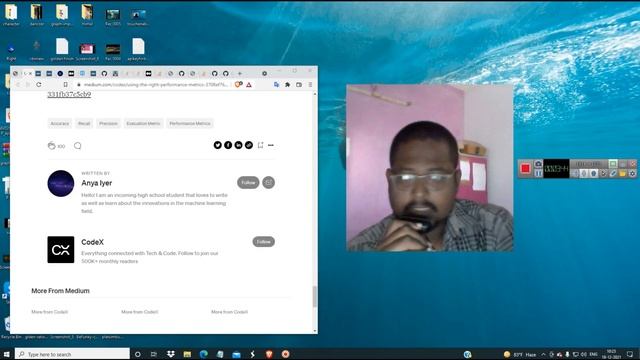Screen dimensions: 640x360
Task: Select the Accuracy tag
Action: (x=60, y=123)
